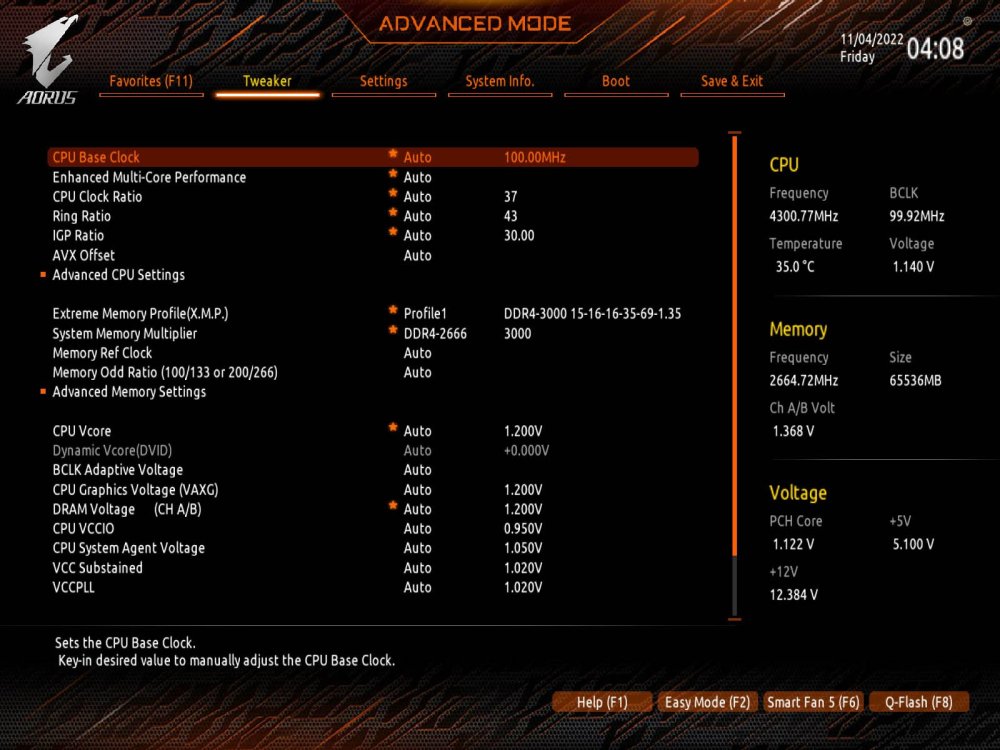Open the CPU Base Clock Auto value

[418, 158]
